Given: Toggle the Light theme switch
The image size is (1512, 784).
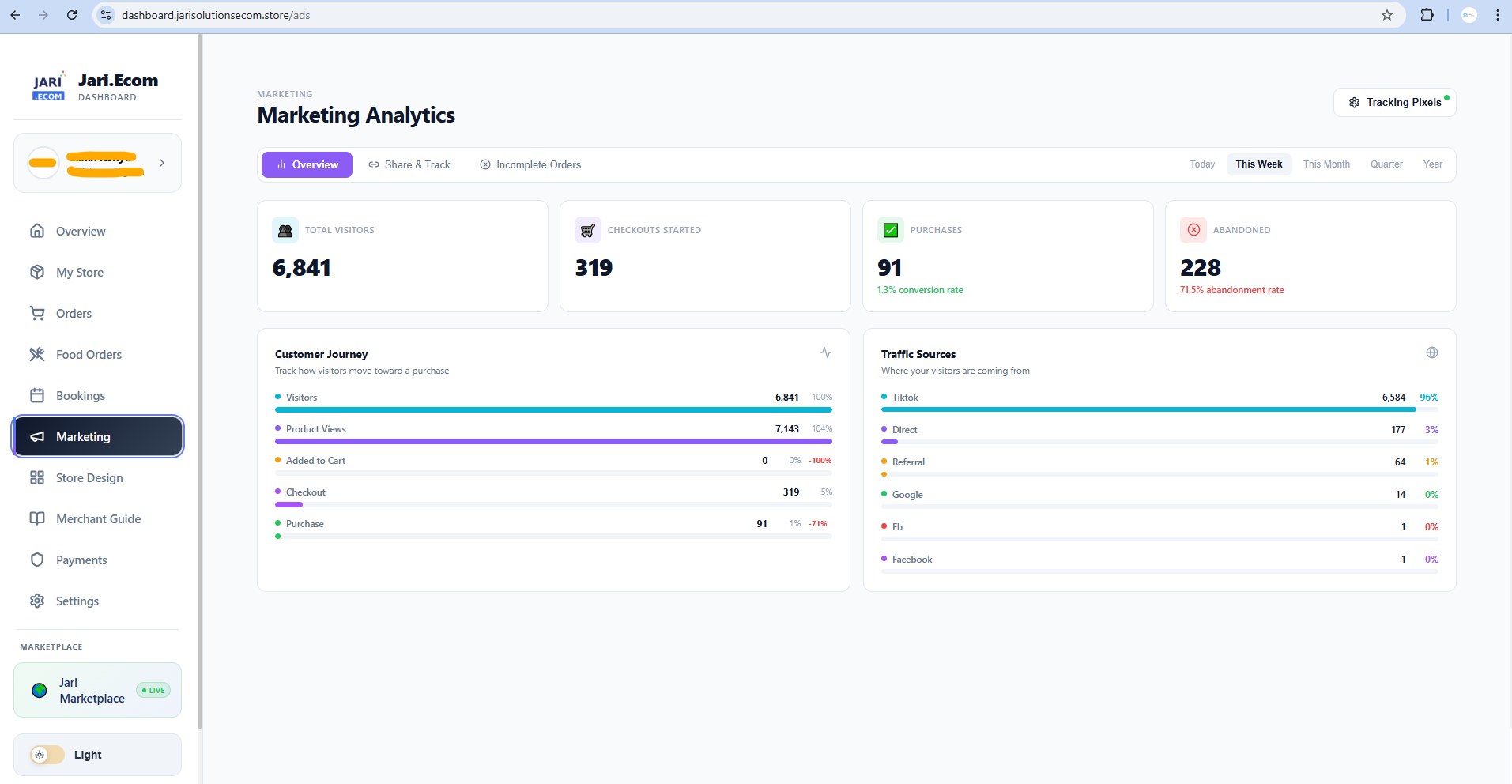Looking at the screenshot, I should 46,755.
